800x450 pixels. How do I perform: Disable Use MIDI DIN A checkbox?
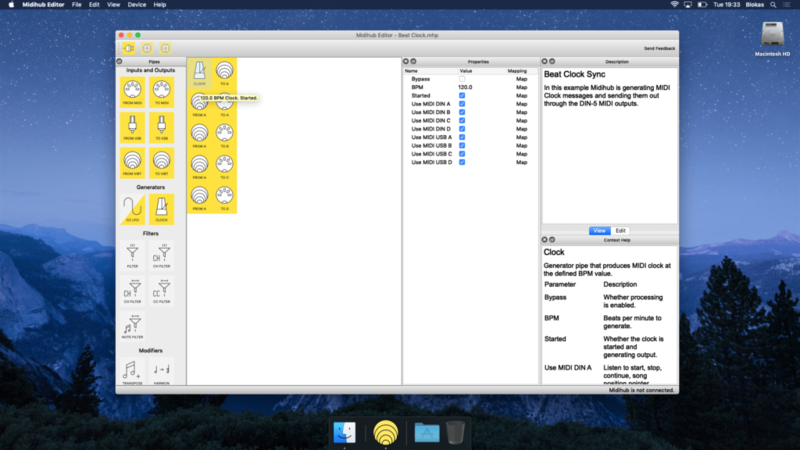pyautogui.click(x=462, y=104)
